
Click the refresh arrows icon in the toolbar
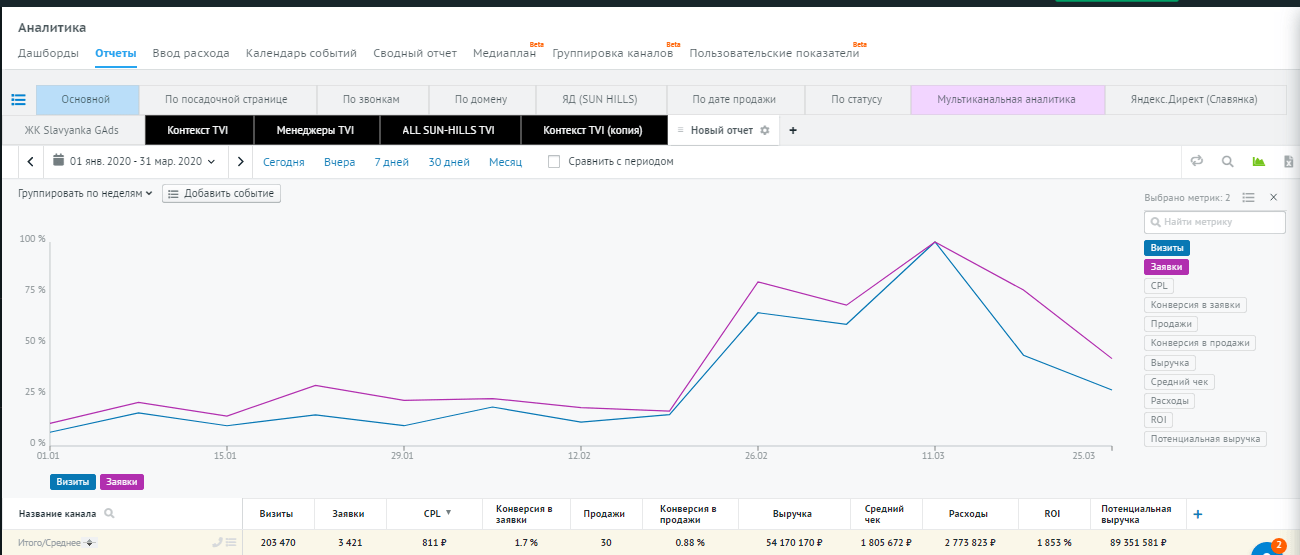(1196, 161)
